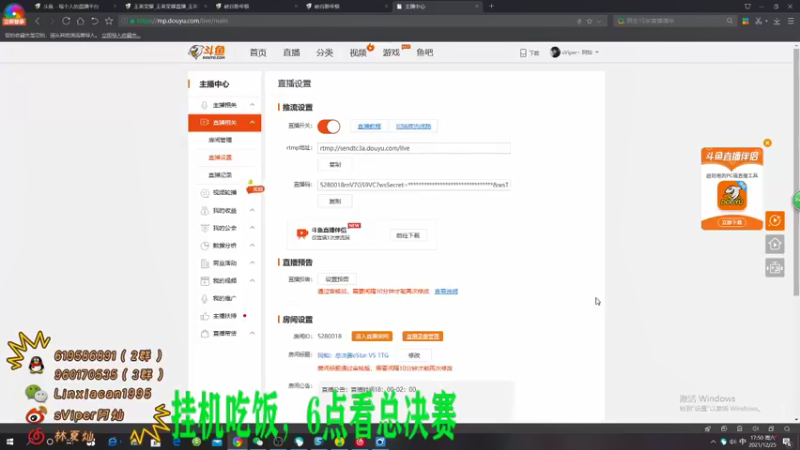Screen dimensions: 800x450
Task: Open the blue link after preview notice
Action: [446, 291]
